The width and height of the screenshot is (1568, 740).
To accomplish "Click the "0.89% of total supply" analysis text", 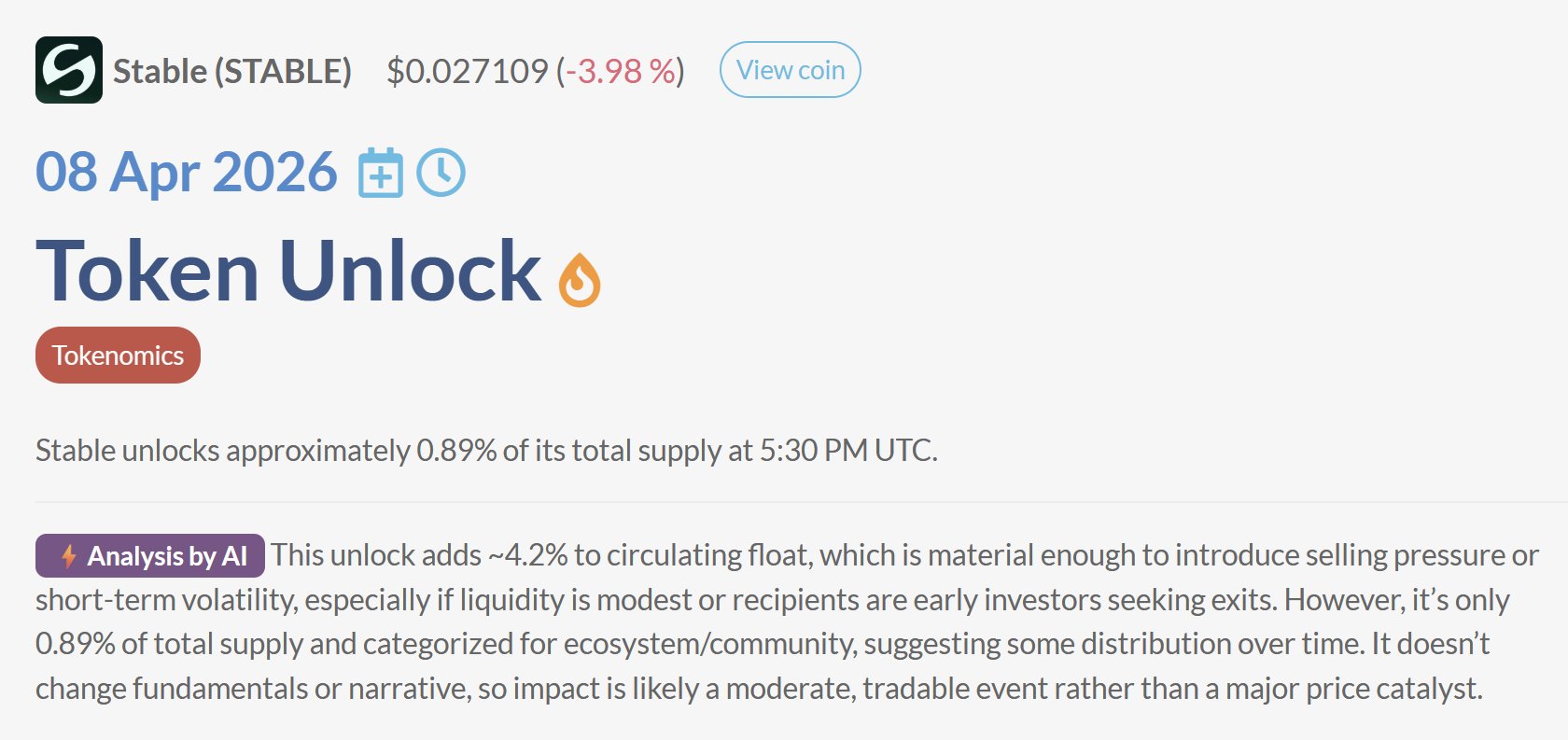I will [x=168, y=644].
